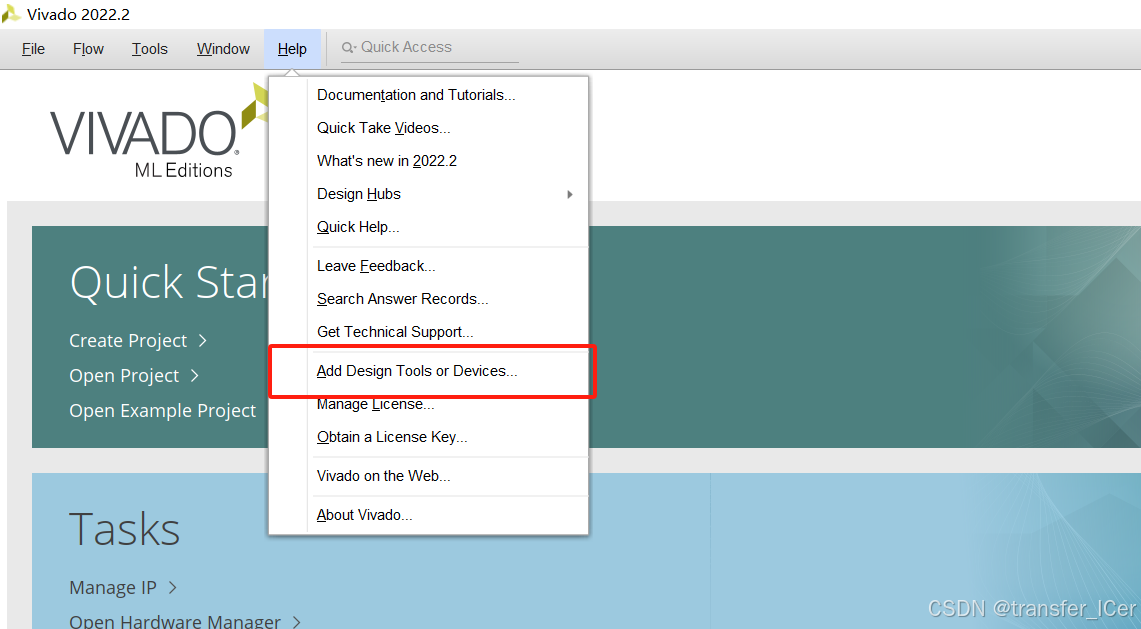The width and height of the screenshot is (1141, 629).
Task: Click the chevron beside Open Hardware Manager
Action: [x=296, y=622]
